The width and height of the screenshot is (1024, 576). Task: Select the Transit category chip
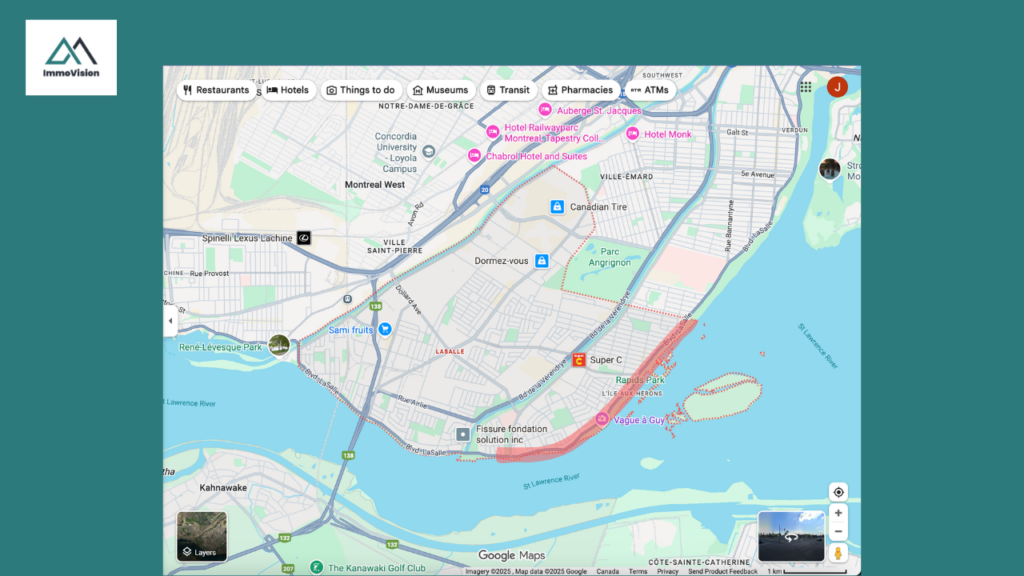point(507,90)
